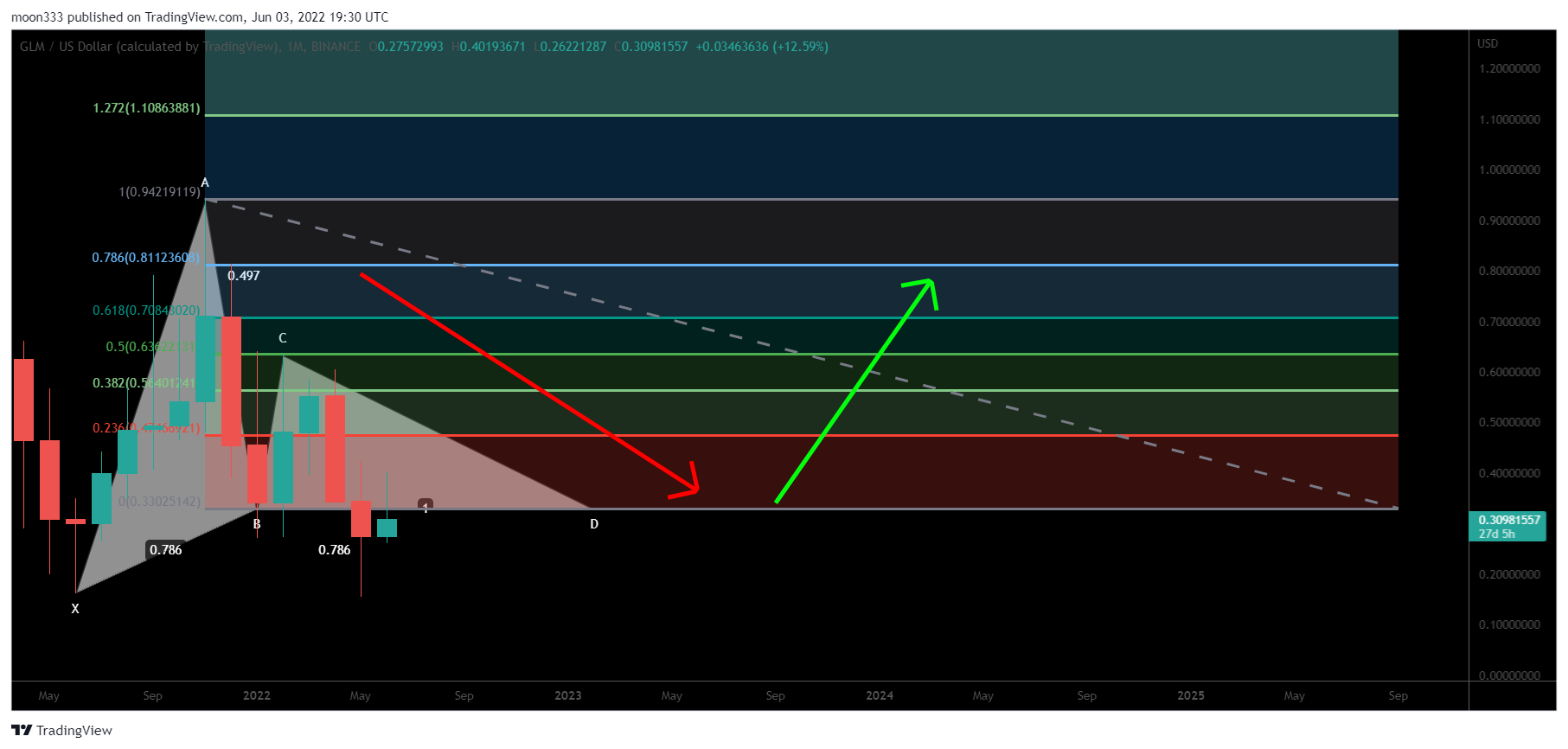Click the 0.80000000 price axis label
The width and height of the screenshot is (1568, 749).
[1510, 271]
